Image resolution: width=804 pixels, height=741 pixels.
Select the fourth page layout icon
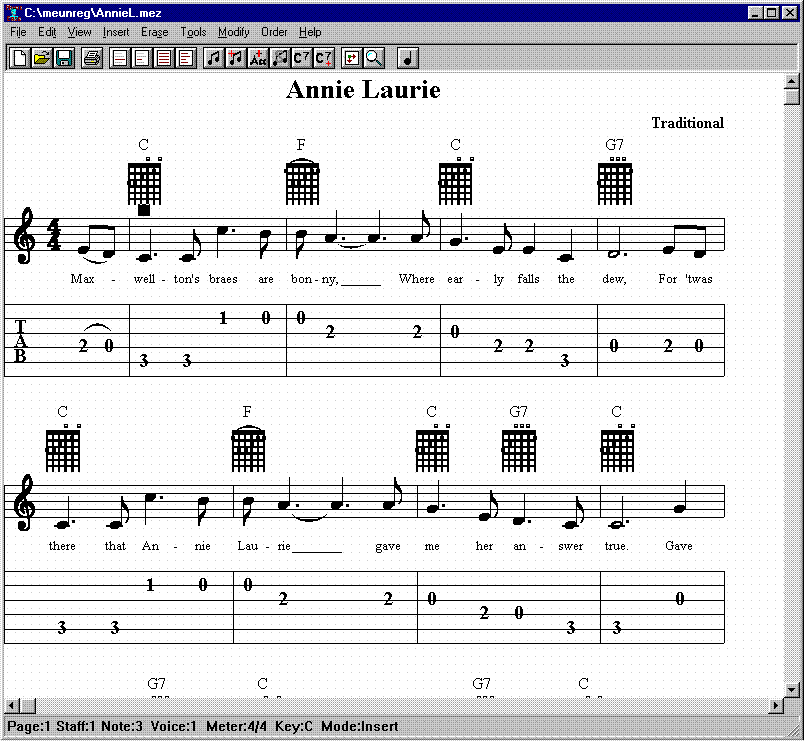(x=186, y=58)
